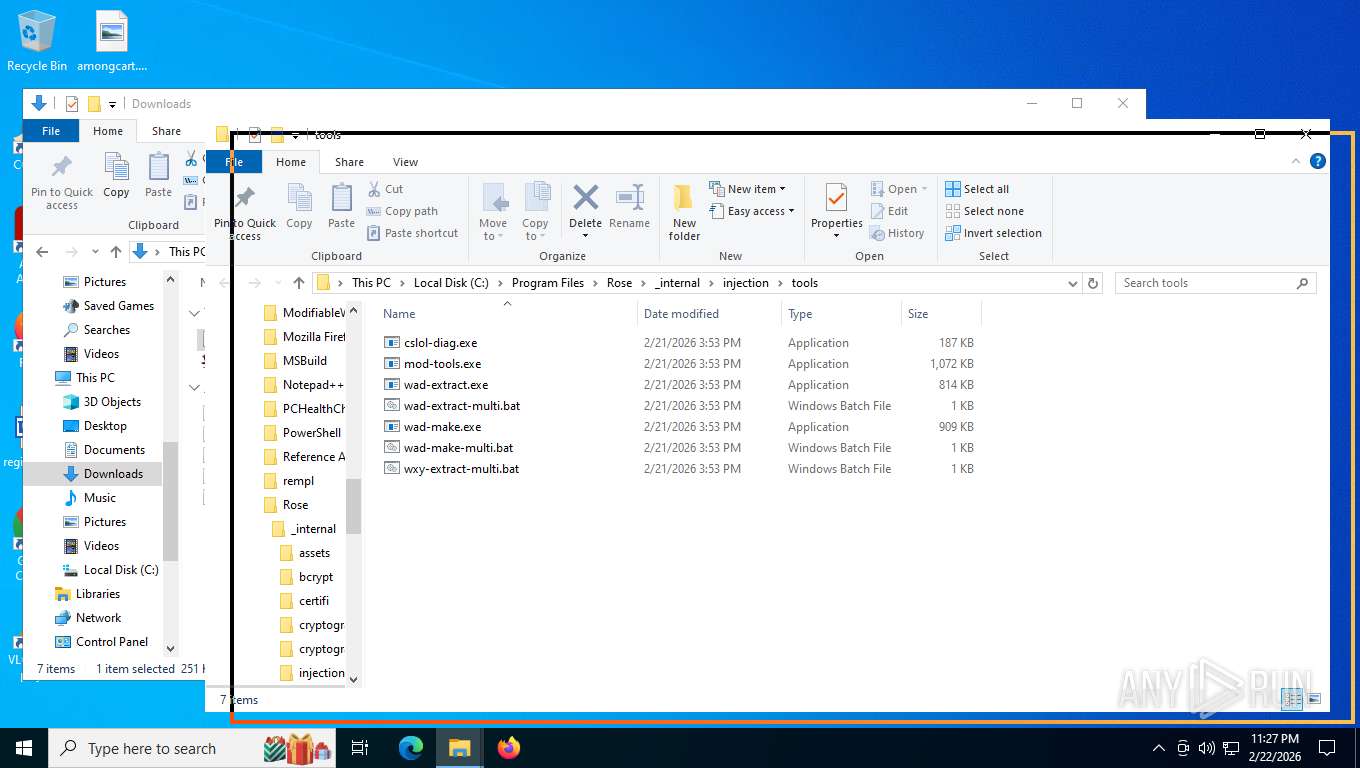Select mod-tools.exe in the file list
The height and width of the screenshot is (768, 1360).
(x=442, y=364)
